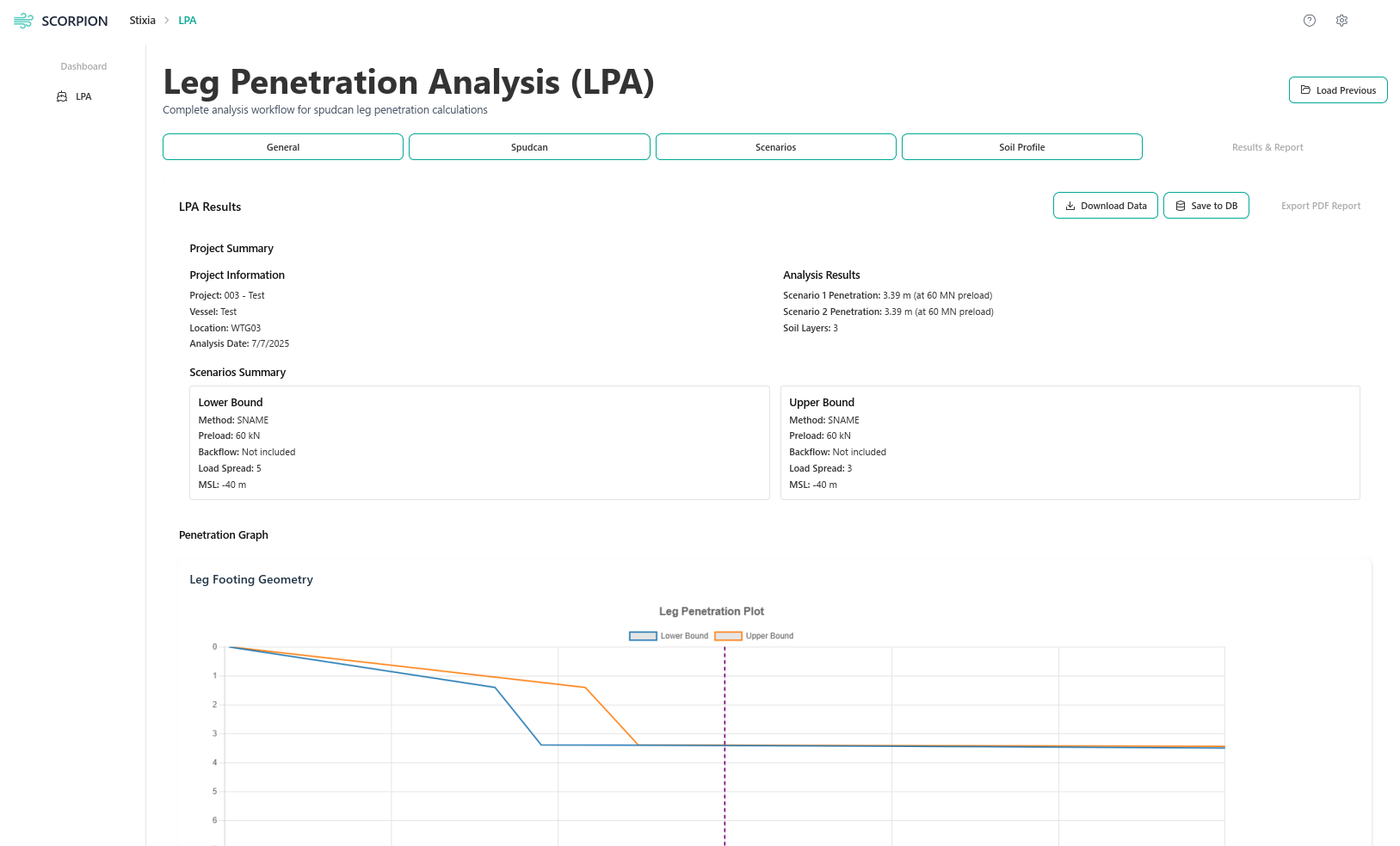Viewport: 1400px width, 846px height.
Task: Open the Scenarios tab
Action: pos(775,147)
